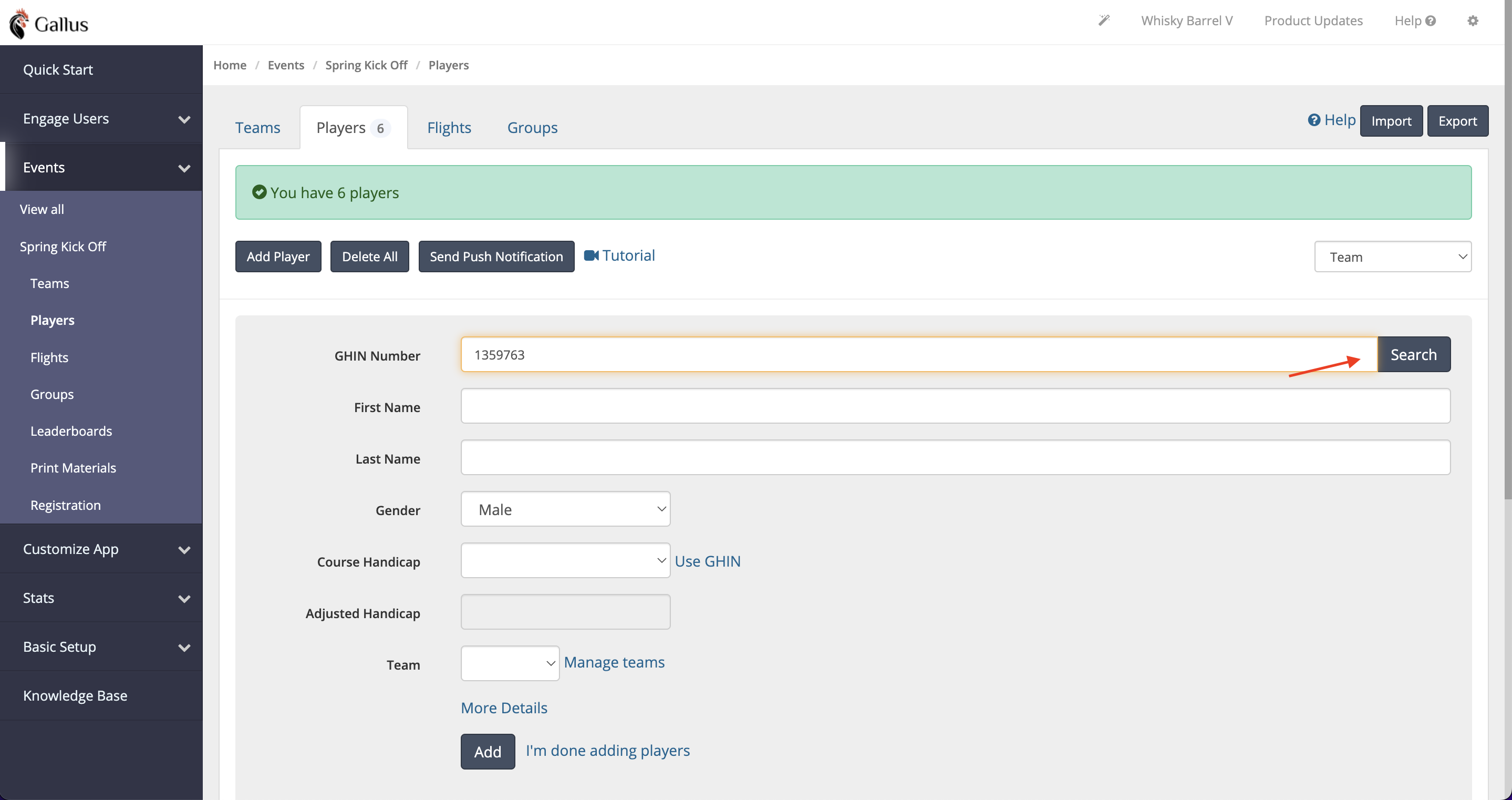Click the Gallus rooster logo
1512x800 pixels.
49,24
